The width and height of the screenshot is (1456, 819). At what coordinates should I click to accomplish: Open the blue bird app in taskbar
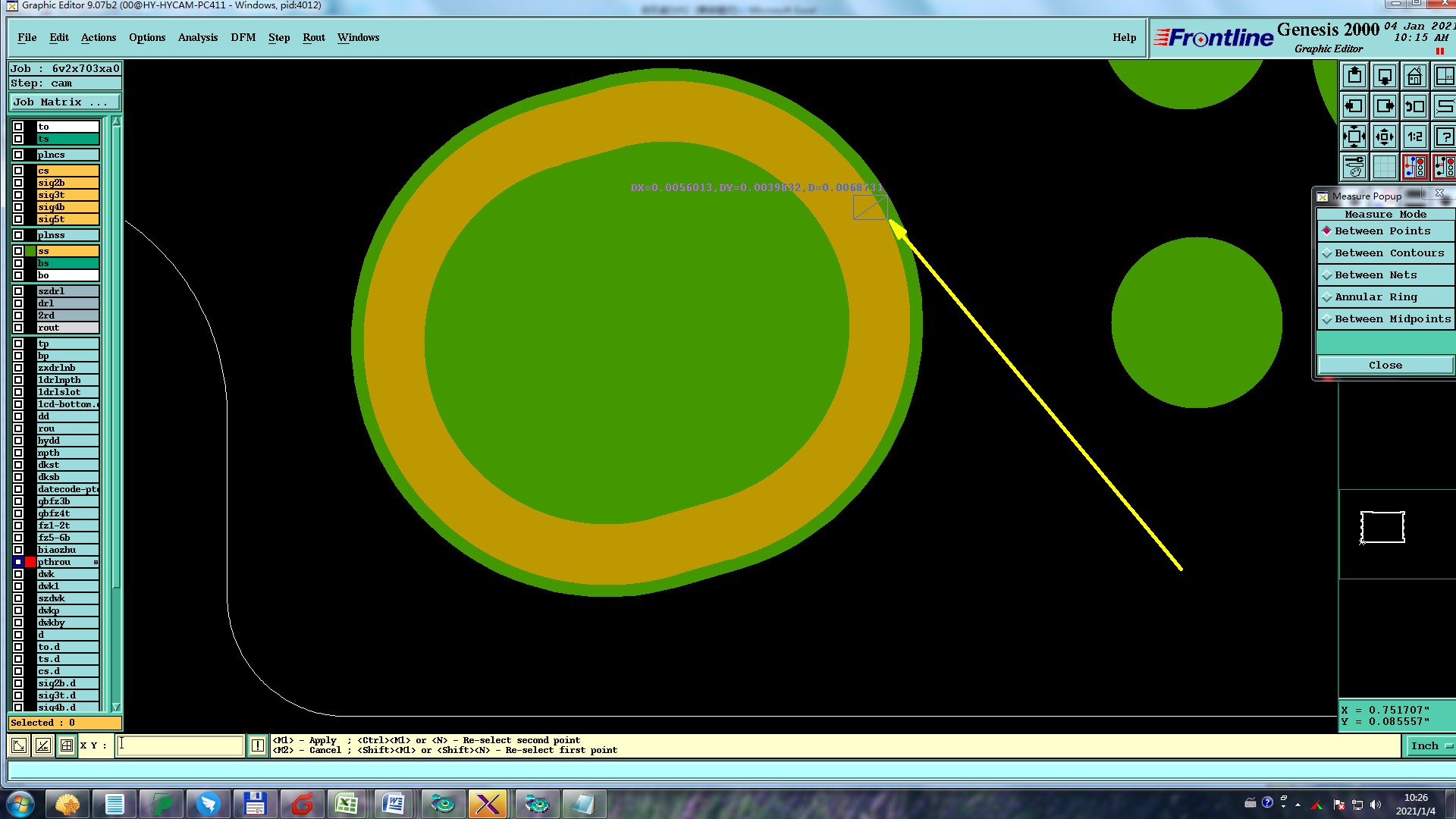[208, 804]
